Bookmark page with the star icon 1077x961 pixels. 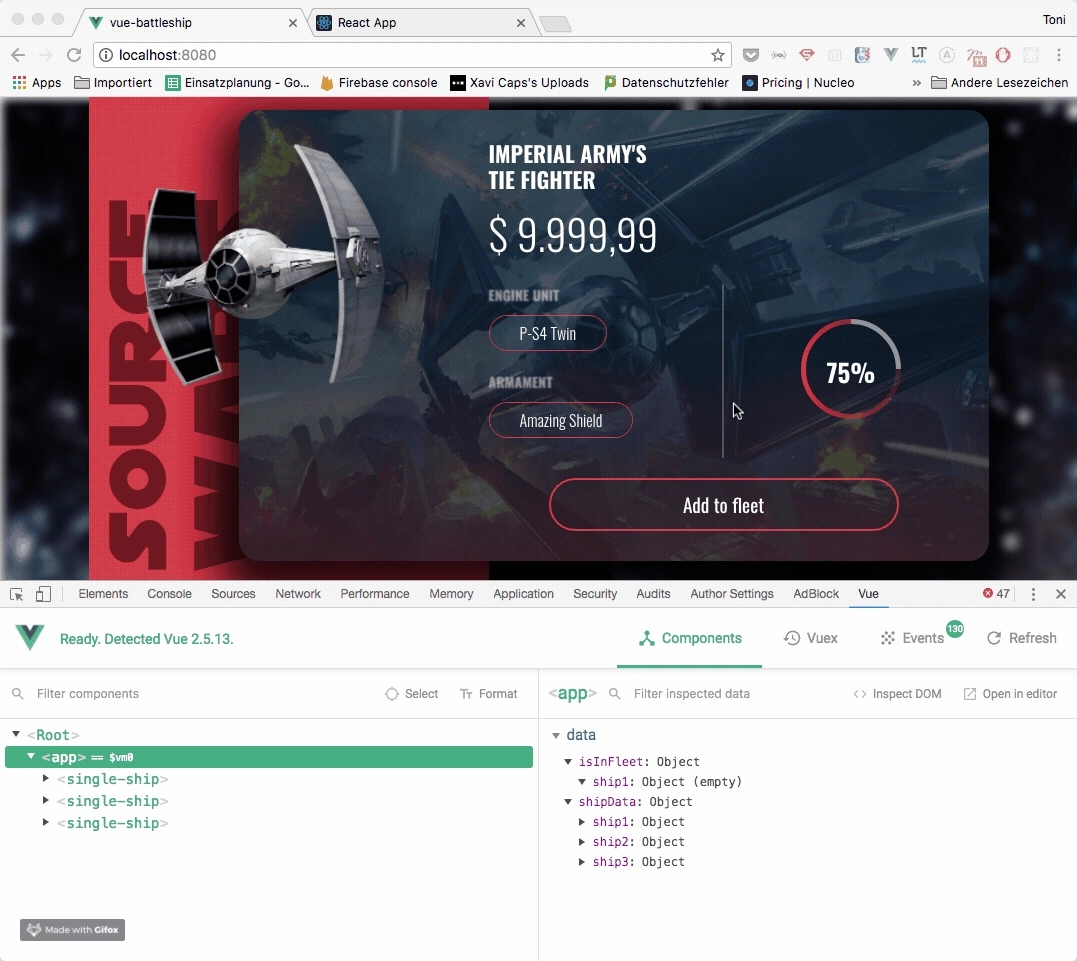point(717,55)
